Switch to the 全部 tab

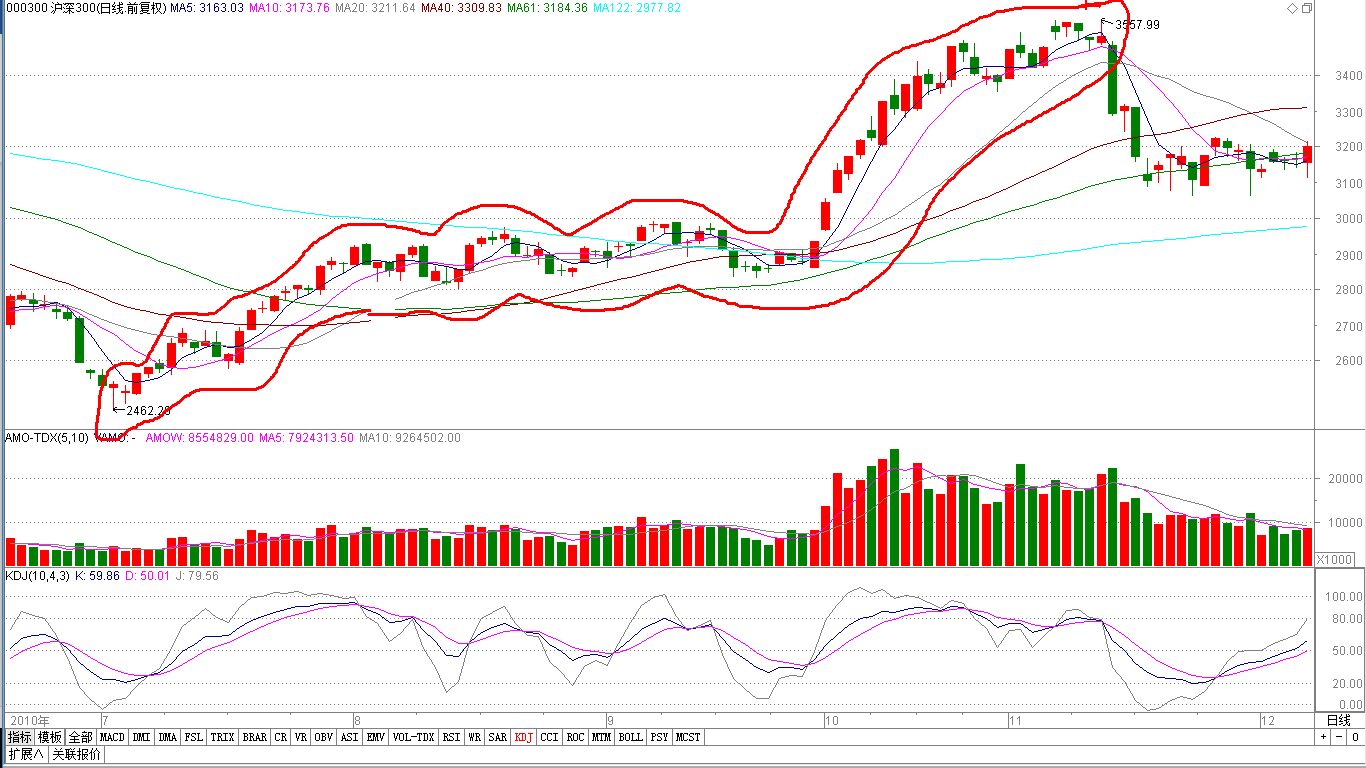(x=81, y=737)
